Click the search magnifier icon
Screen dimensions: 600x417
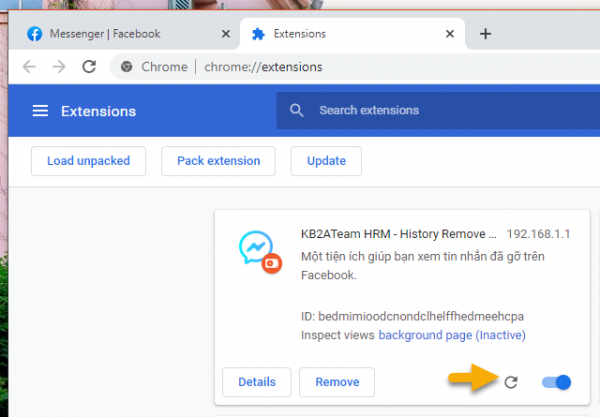(297, 111)
